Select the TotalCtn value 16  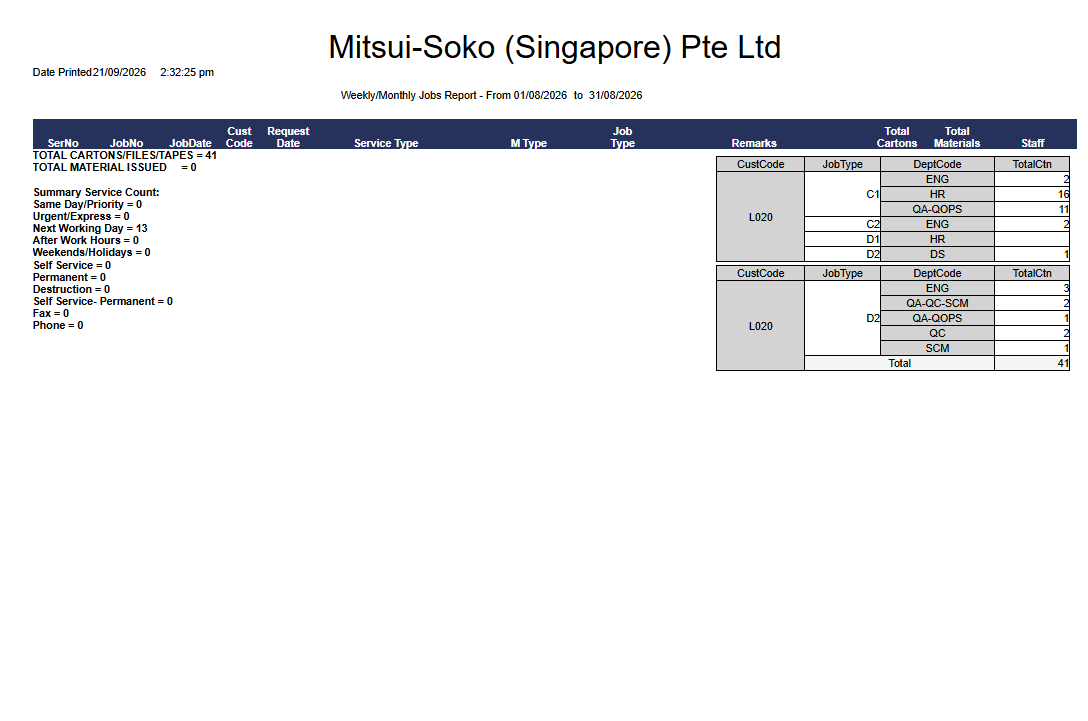tap(1032, 194)
